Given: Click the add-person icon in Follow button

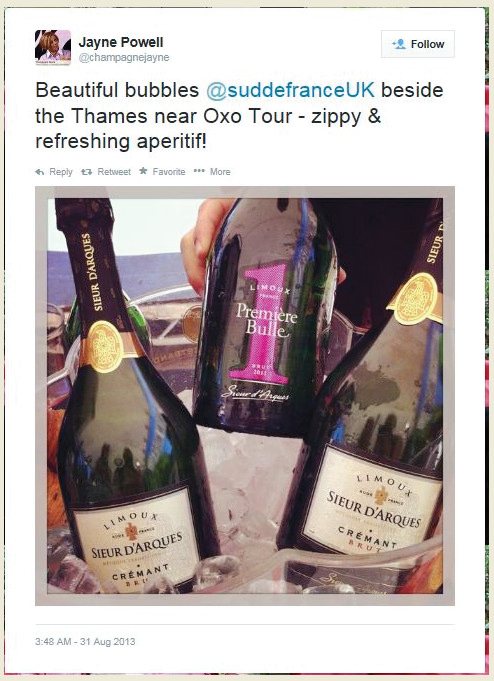Looking at the screenshot, I should click(399, 44).
